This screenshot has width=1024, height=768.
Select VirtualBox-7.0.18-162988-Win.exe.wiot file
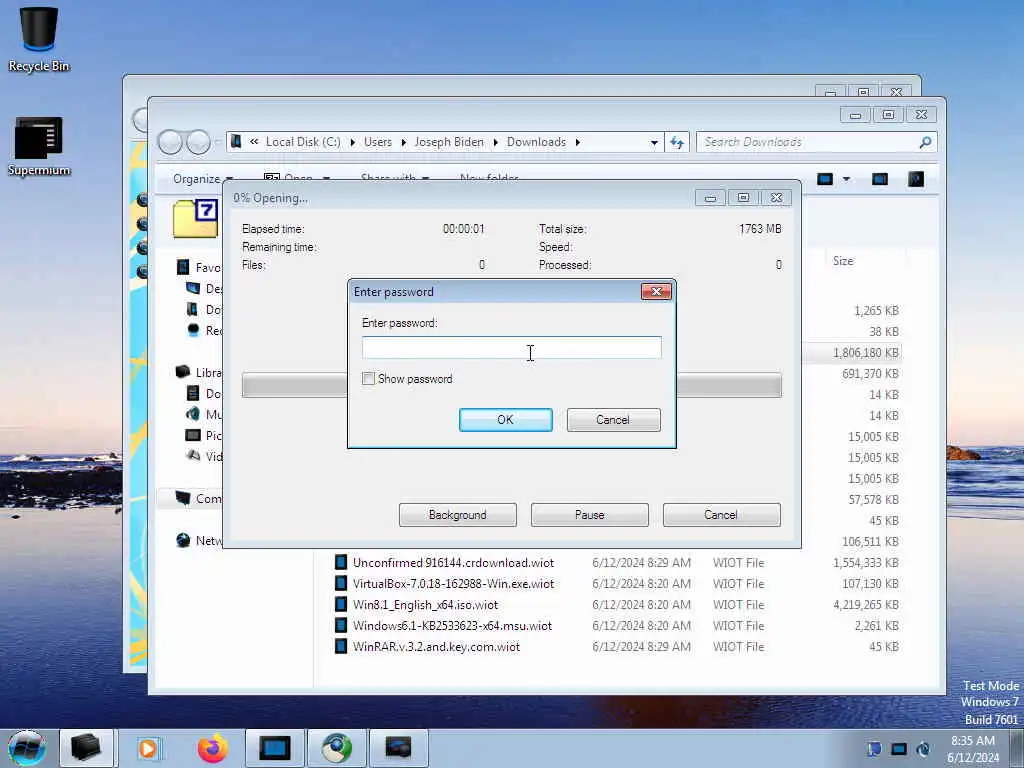tap(453, 583)
